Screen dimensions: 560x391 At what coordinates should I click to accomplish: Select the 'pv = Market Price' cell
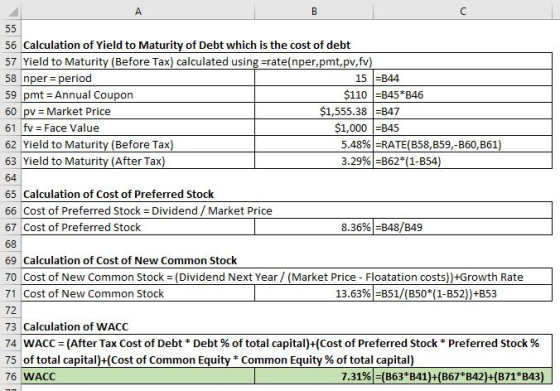138,111
